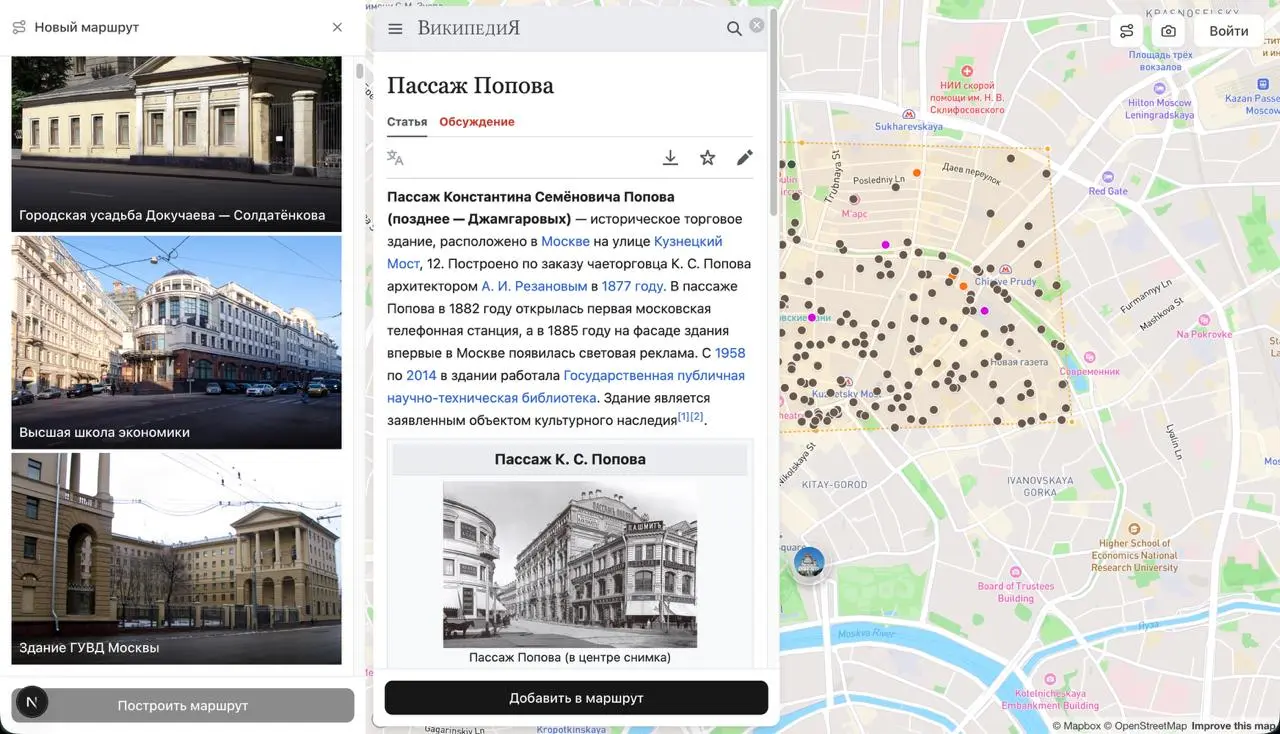Click the Hilton Moscow Leningradskaya hotel icon
The image size is (1280, 734).
click(x=1160, y=89)
